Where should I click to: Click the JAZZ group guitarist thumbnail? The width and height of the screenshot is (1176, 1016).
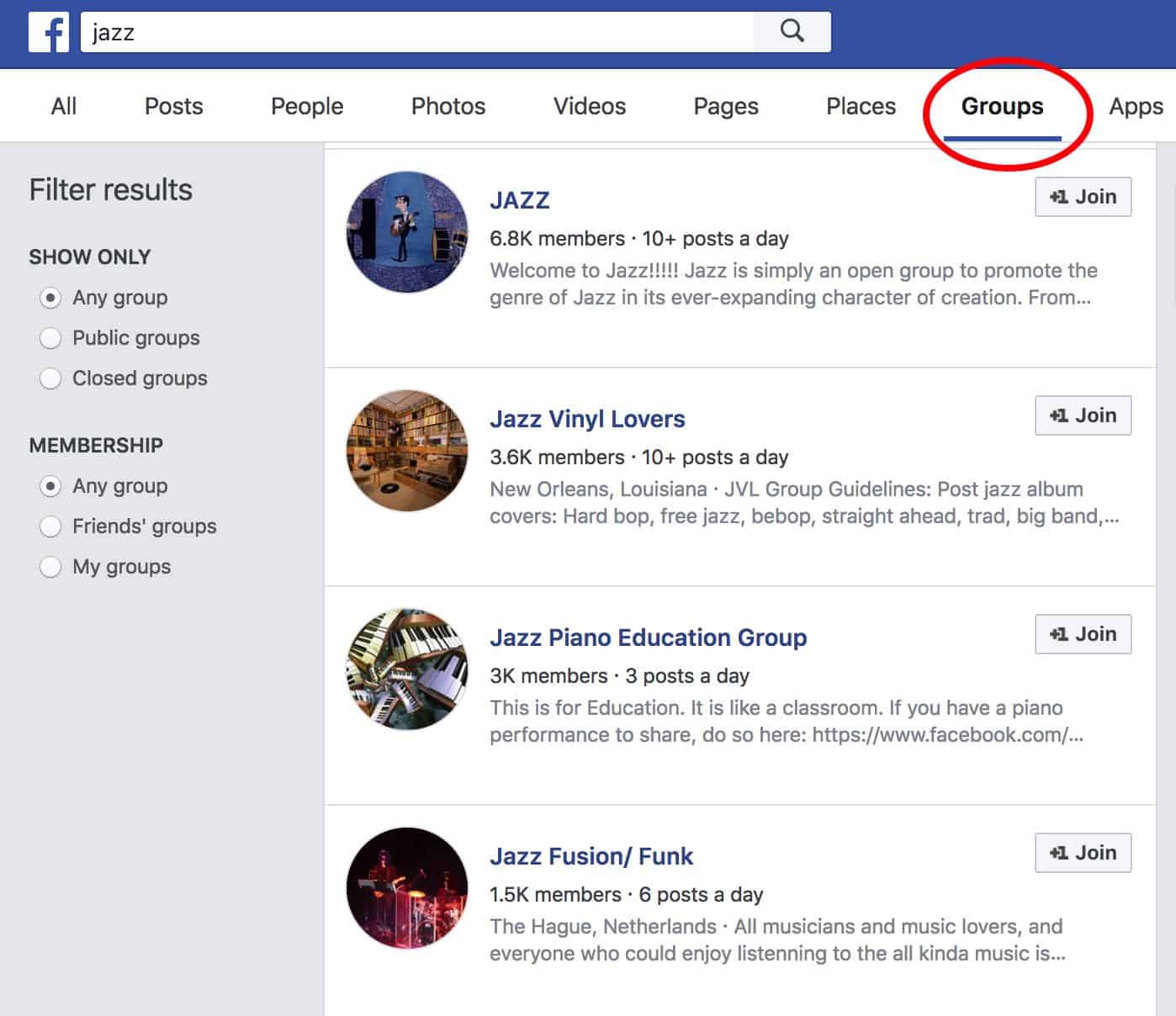pyautogui.click(x=407, y=232)
